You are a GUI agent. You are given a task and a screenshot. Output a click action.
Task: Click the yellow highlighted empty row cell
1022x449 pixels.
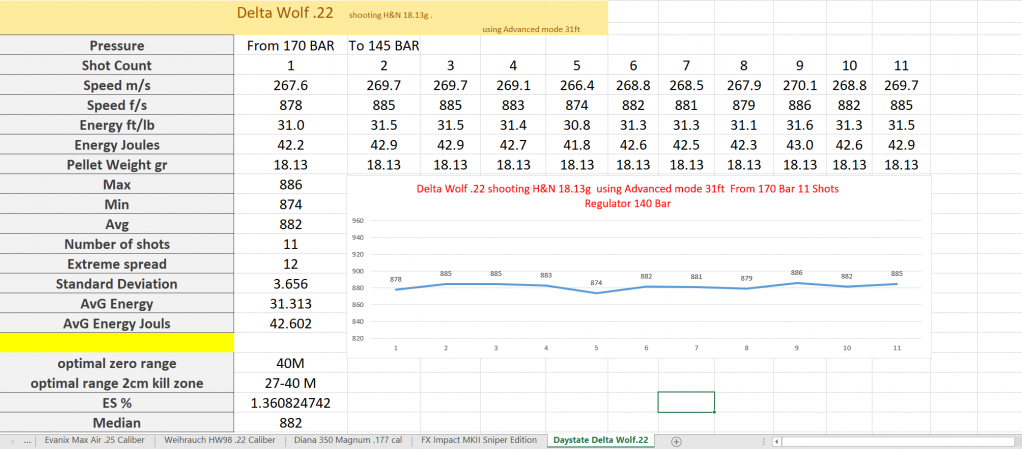tap(117, 343)
